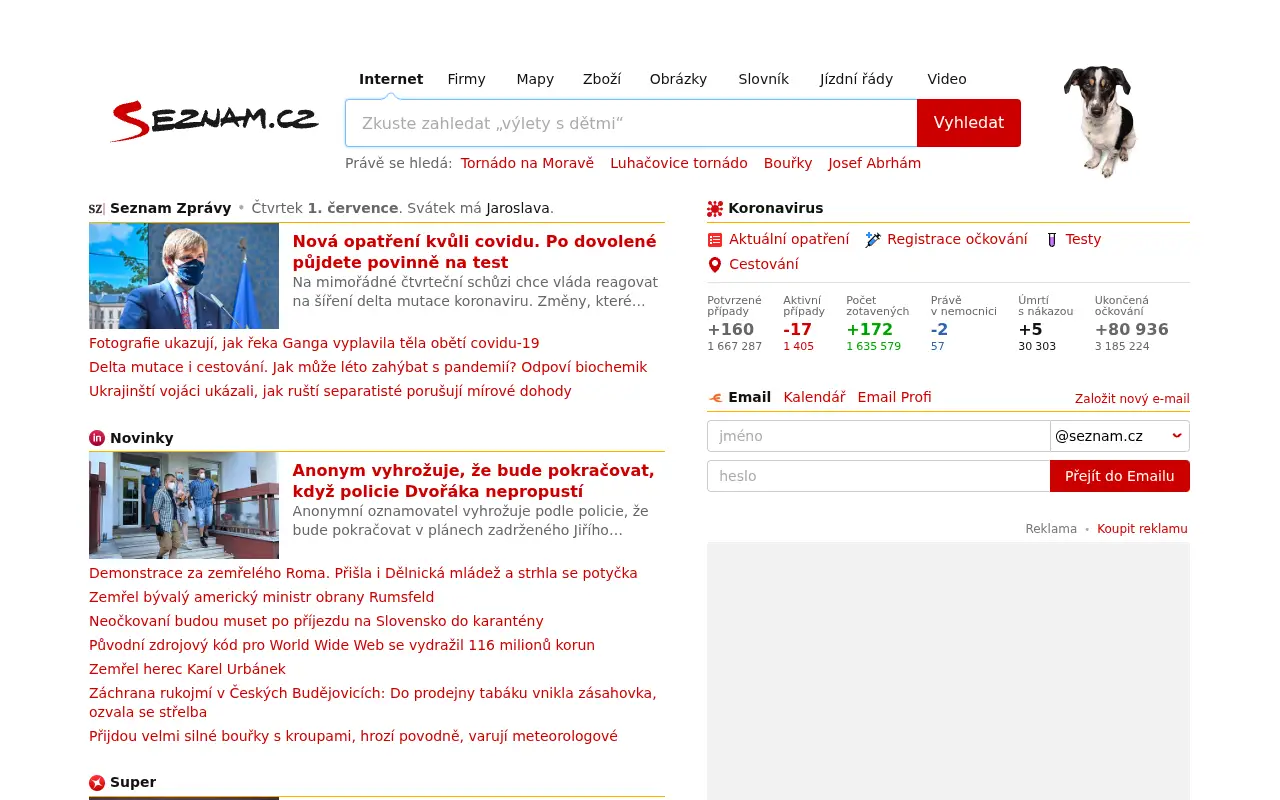Open the @seznam.cz domain dropdown

tap(1120, 436)
